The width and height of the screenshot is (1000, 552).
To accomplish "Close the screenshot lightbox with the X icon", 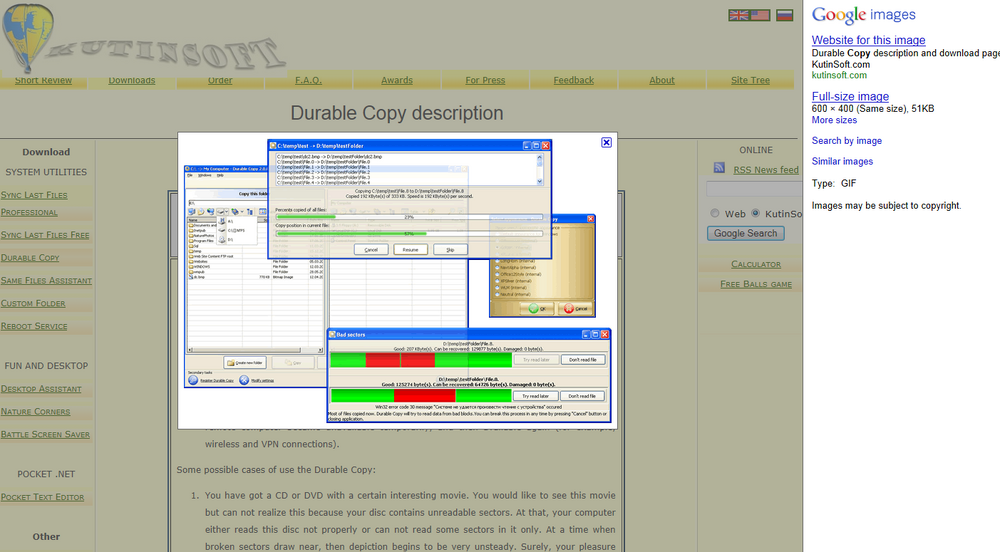I will tap(607, 142).
